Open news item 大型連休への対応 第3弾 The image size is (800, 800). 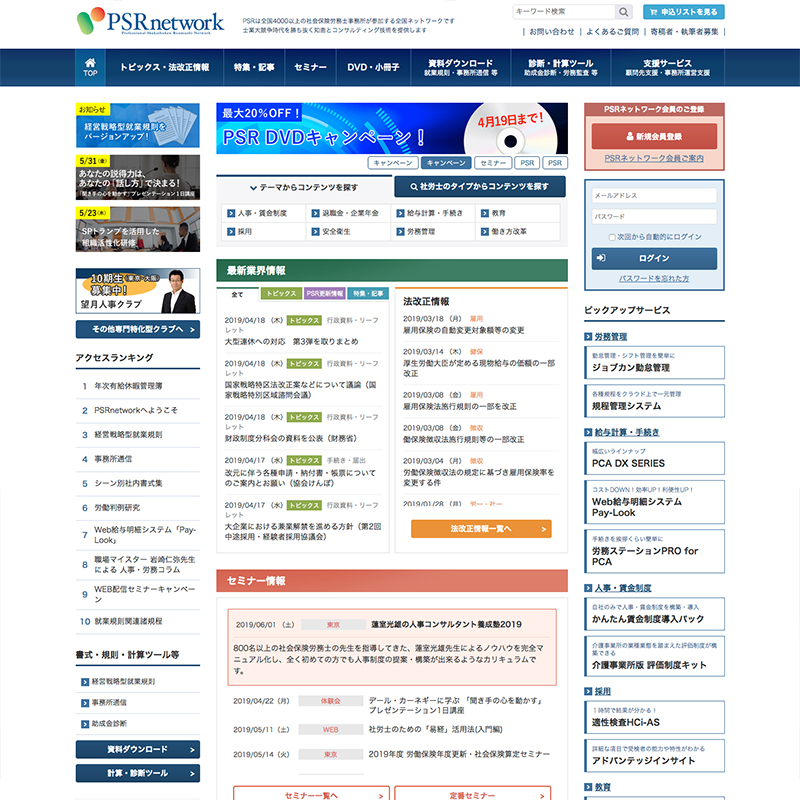point(291,342)
